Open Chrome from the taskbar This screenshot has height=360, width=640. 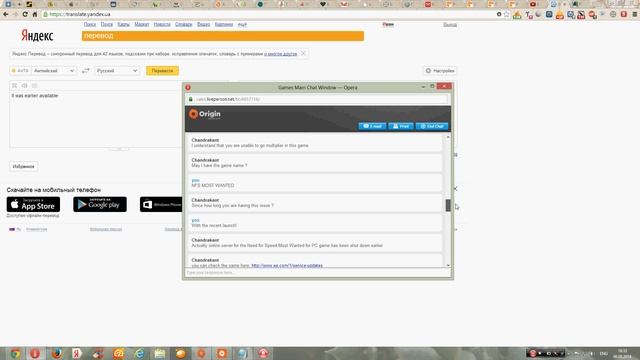pyautogui.click(x=15, y=353)
